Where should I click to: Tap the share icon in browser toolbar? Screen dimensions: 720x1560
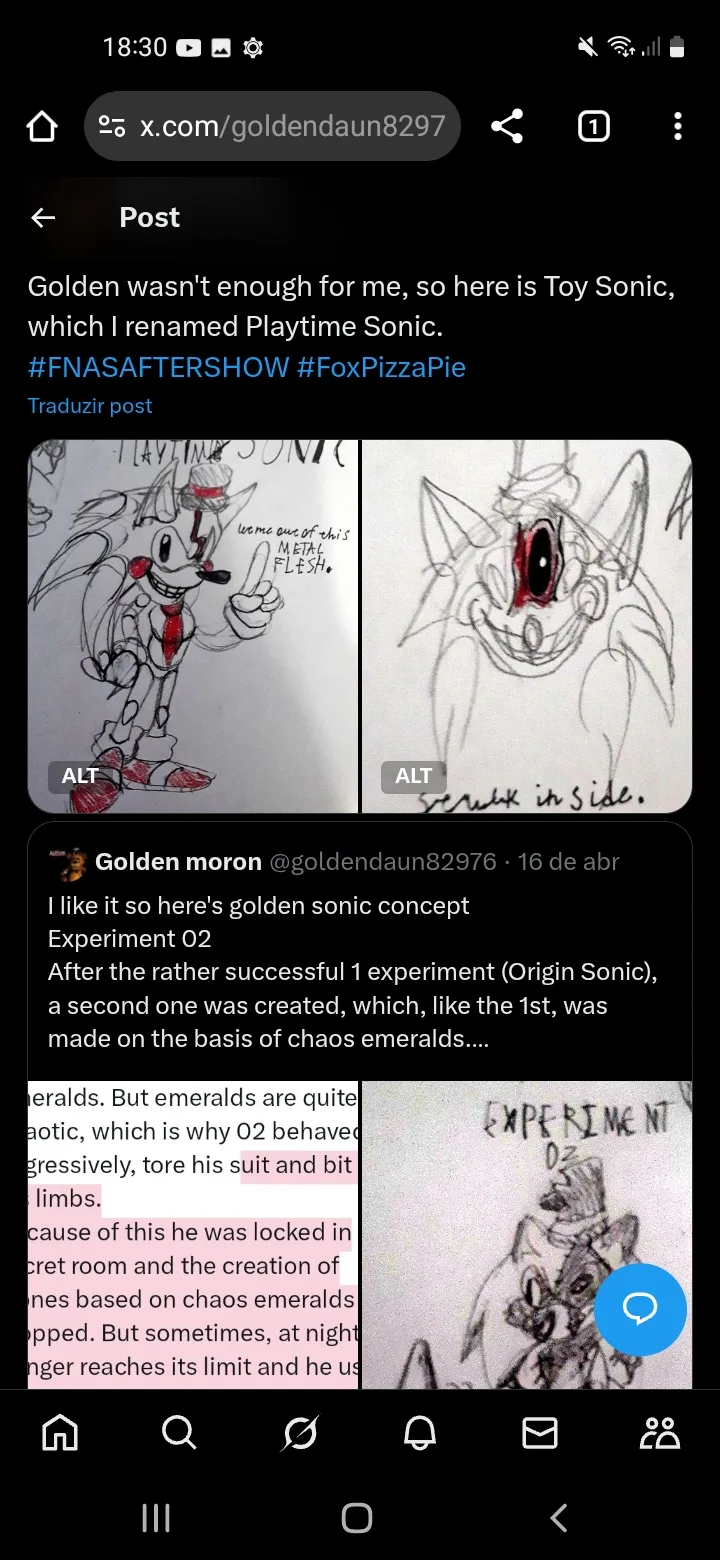coord(507,127)
